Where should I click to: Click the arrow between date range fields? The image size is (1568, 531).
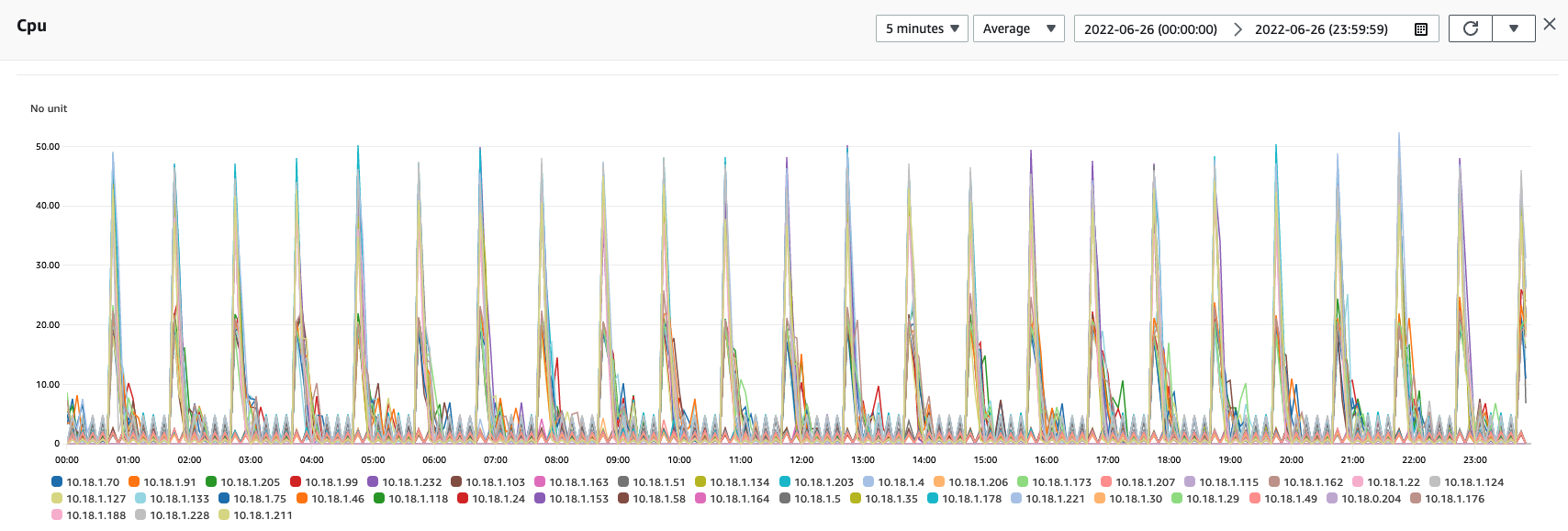1238,29
